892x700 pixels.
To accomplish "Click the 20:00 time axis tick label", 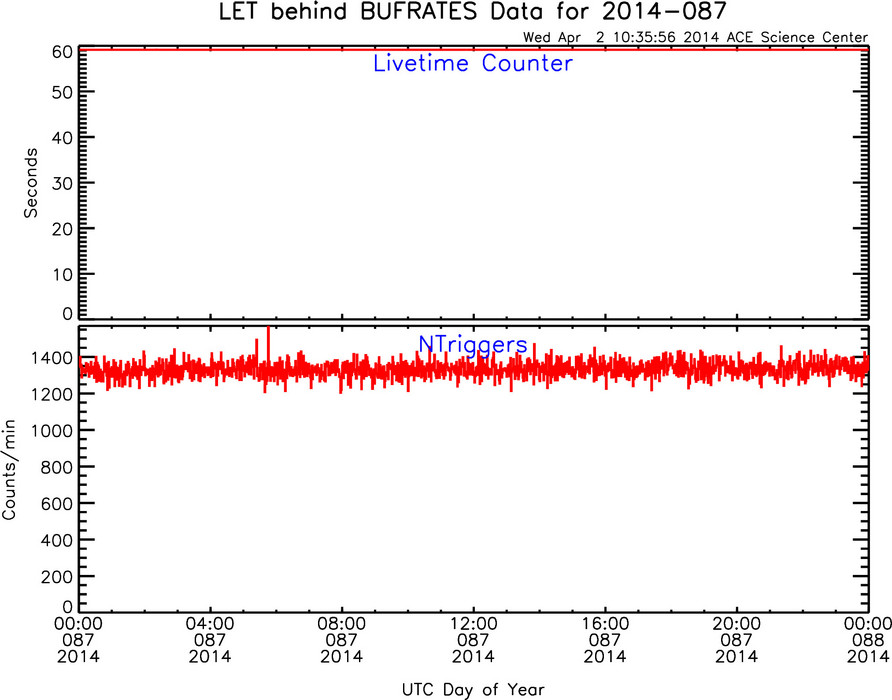I will [736, 640].
